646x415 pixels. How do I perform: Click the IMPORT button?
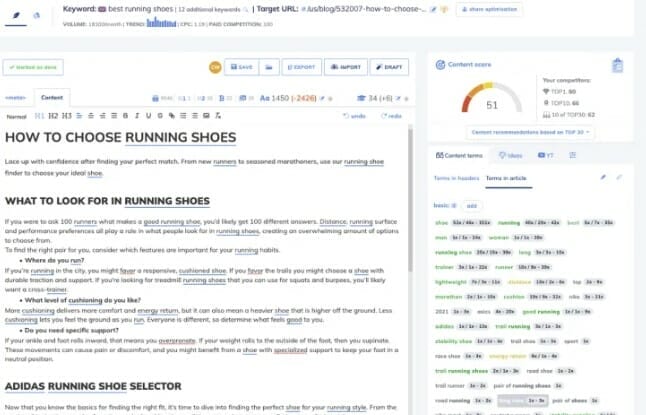(345, 67)
